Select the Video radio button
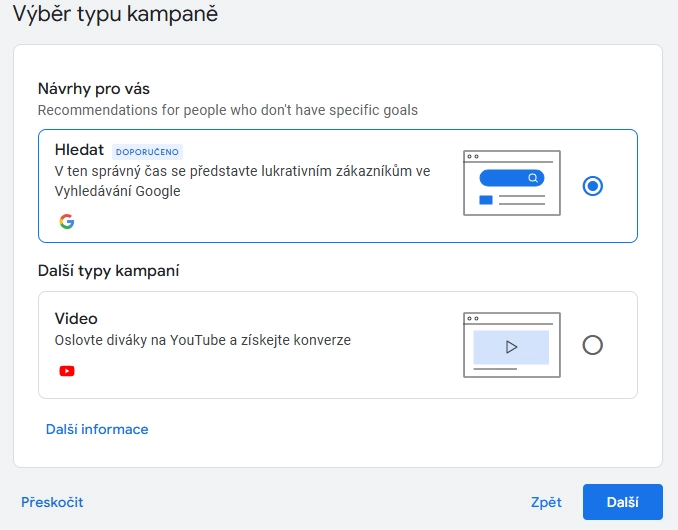This screenshot has width=678, height=530. [x=592, y=345]
